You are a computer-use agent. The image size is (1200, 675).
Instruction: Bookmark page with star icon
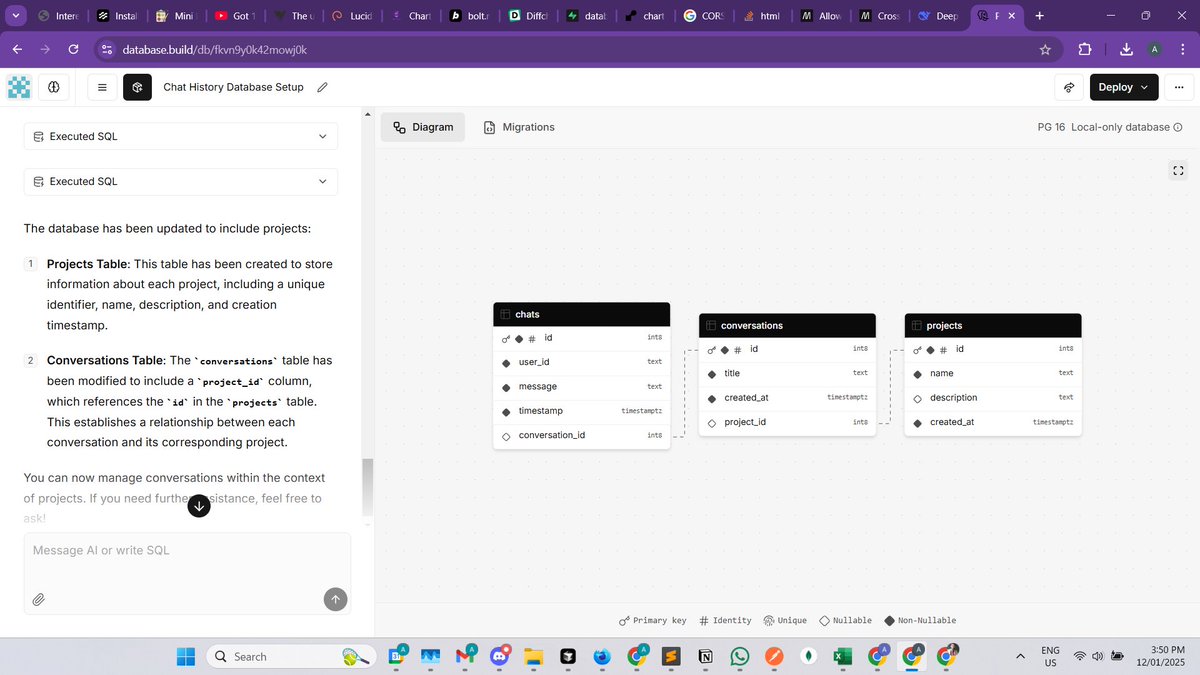[x=1045, y=50]
